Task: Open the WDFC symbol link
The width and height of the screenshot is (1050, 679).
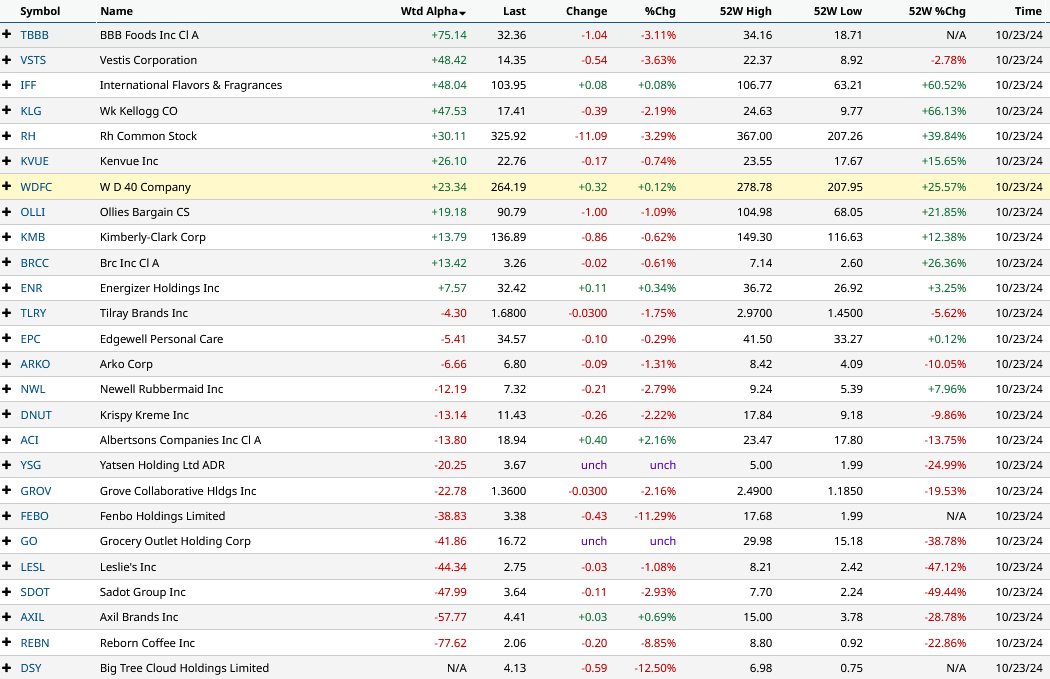Action: tap(36, 187)
